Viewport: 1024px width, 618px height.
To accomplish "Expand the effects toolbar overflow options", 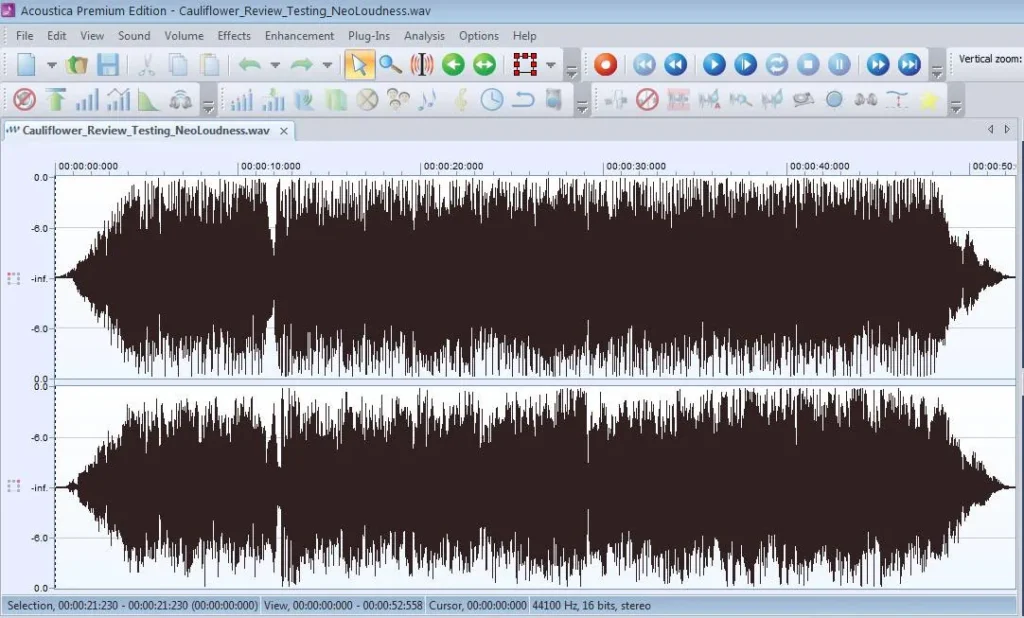I will tap(582, 106).
